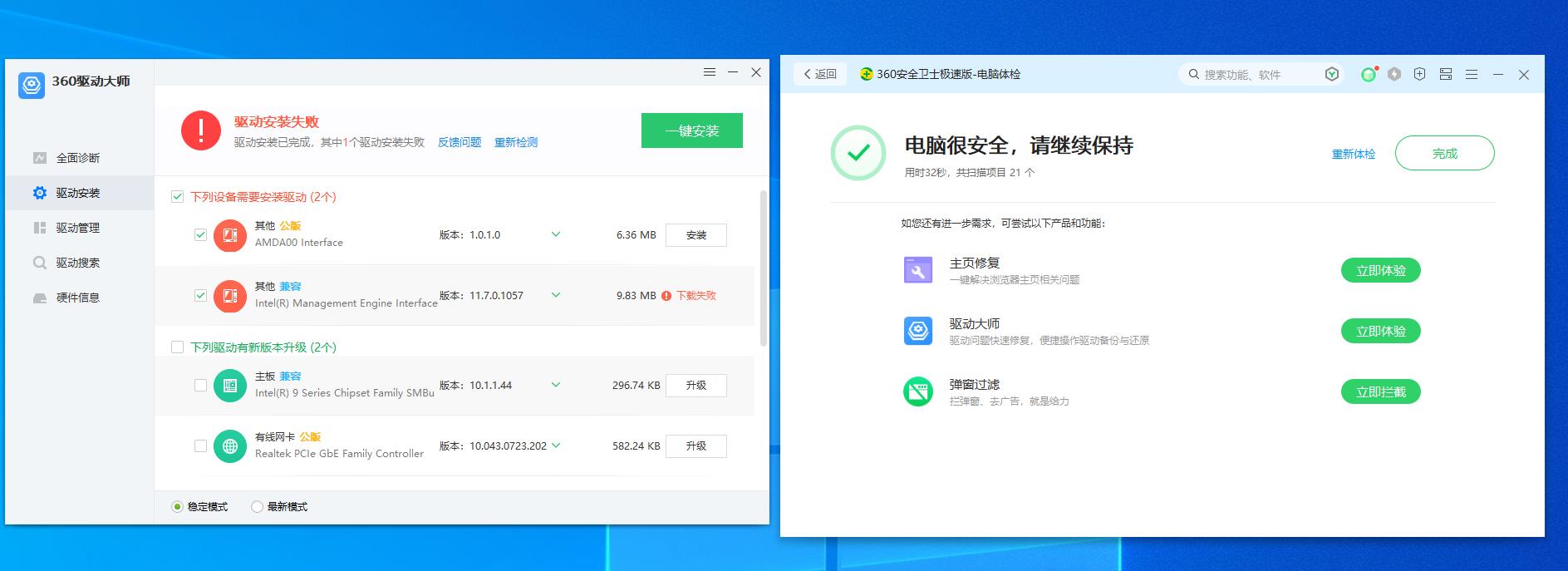Open the 360驱动大师 hamburger menu
Viewport: 1568px width, 571px height.
(x=710, y=72)
